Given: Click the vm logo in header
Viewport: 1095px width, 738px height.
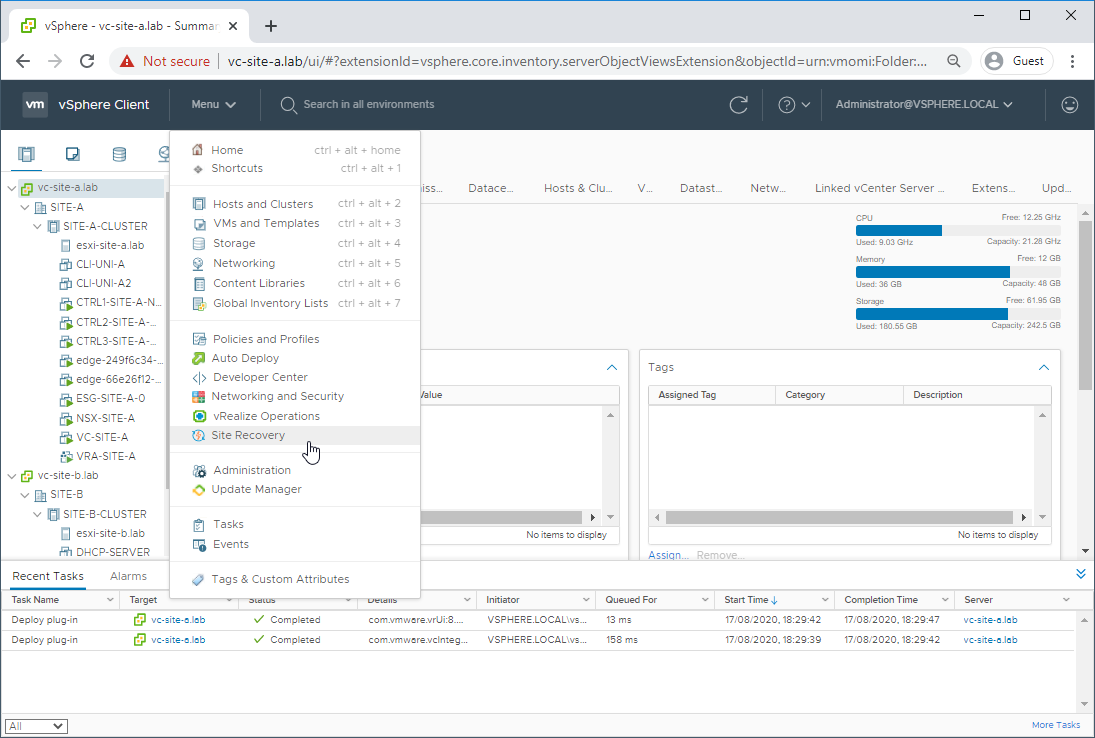Looking at the screenshot, I should point(35,105).
